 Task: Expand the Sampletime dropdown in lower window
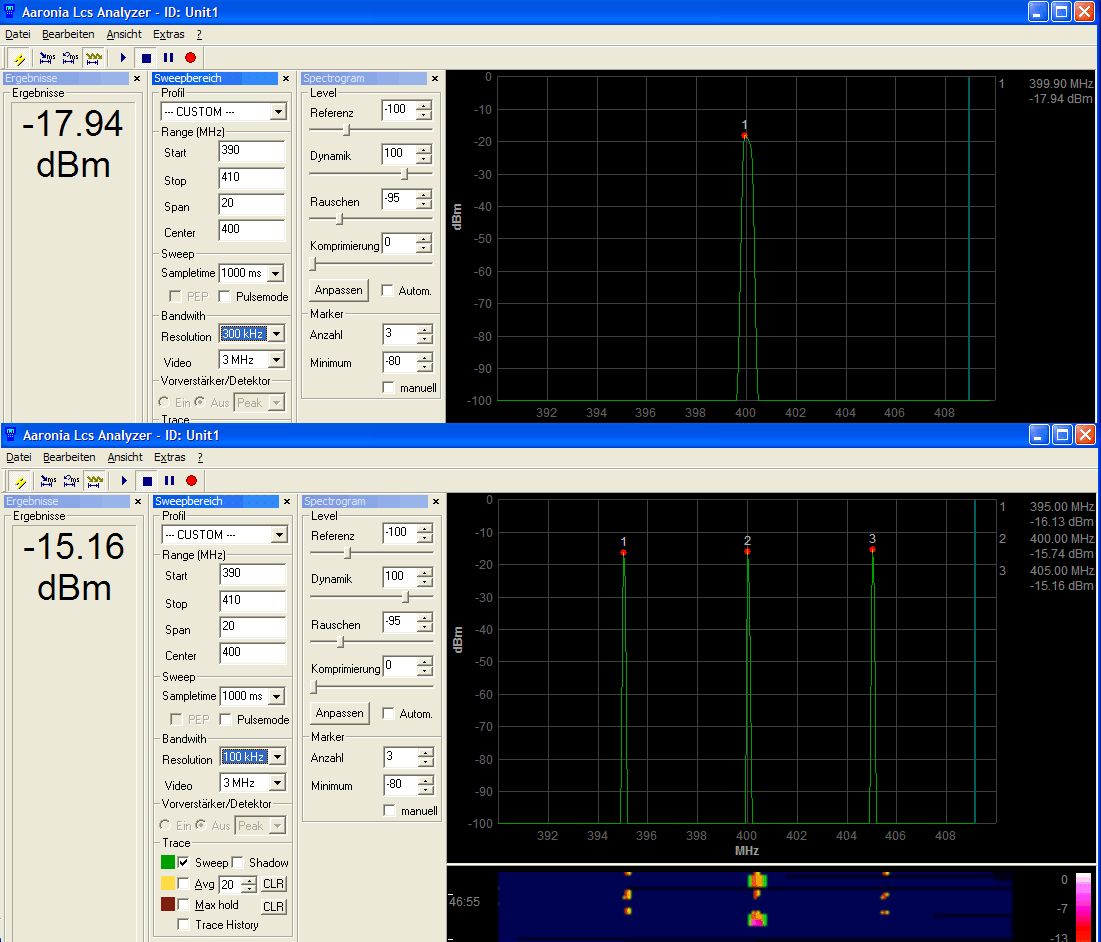click(276, 696)
